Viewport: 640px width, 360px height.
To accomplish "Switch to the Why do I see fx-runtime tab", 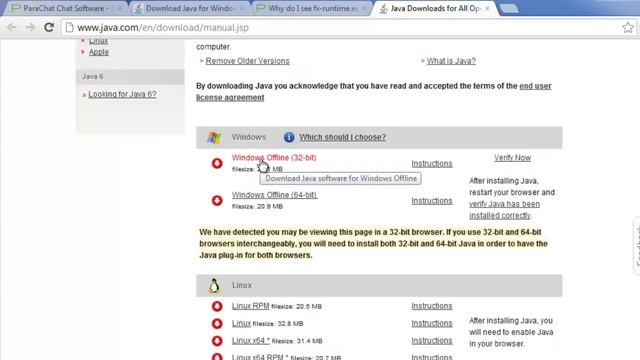I will pos(312,8).
